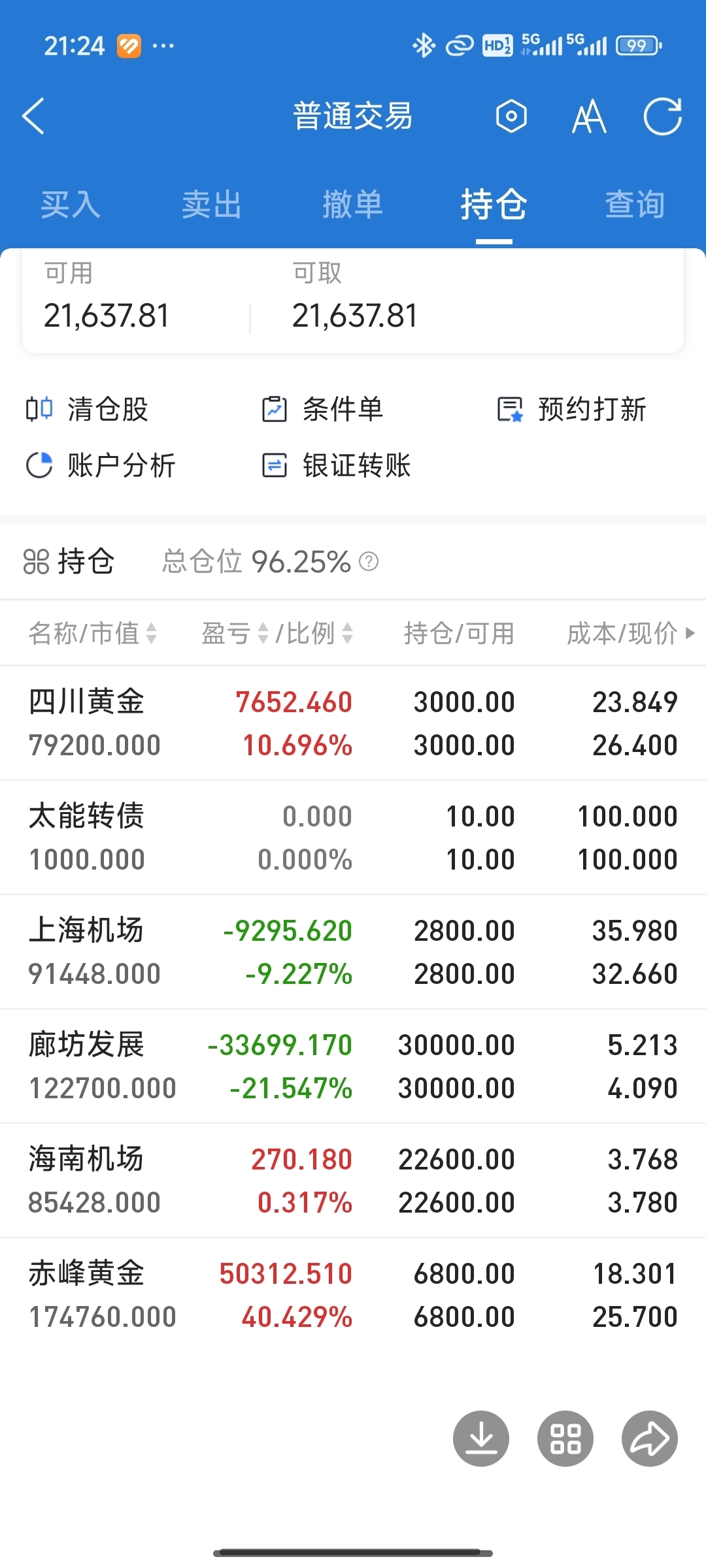Tap the -9295.620 loss value
The image size is (706, 1568).
pos(288,931)
